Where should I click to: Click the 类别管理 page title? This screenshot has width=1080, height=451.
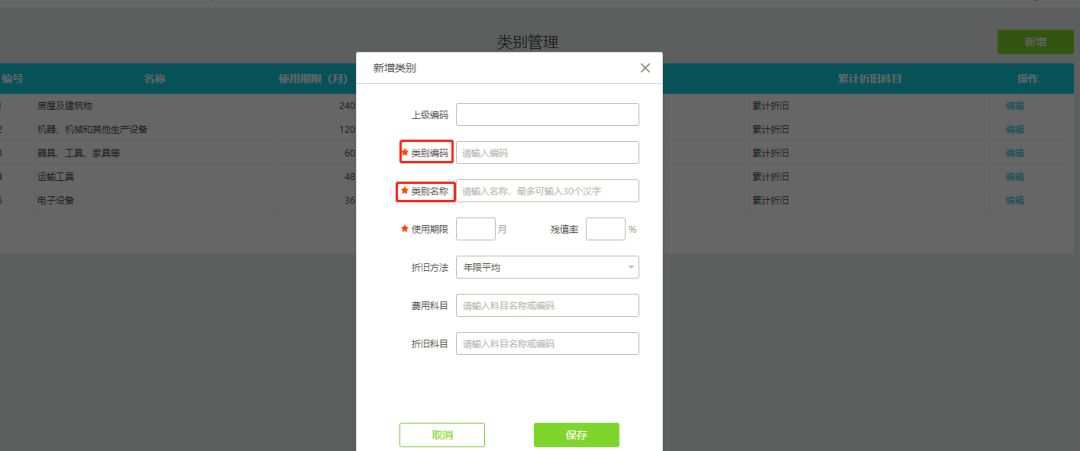pyautogui.click(x=528, y=42)
